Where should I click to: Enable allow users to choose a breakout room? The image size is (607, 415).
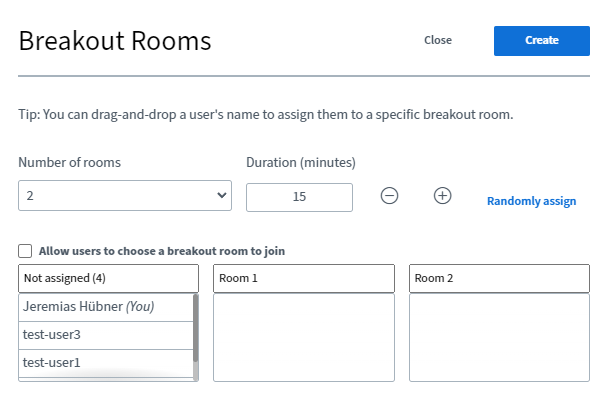pos(26,251)
